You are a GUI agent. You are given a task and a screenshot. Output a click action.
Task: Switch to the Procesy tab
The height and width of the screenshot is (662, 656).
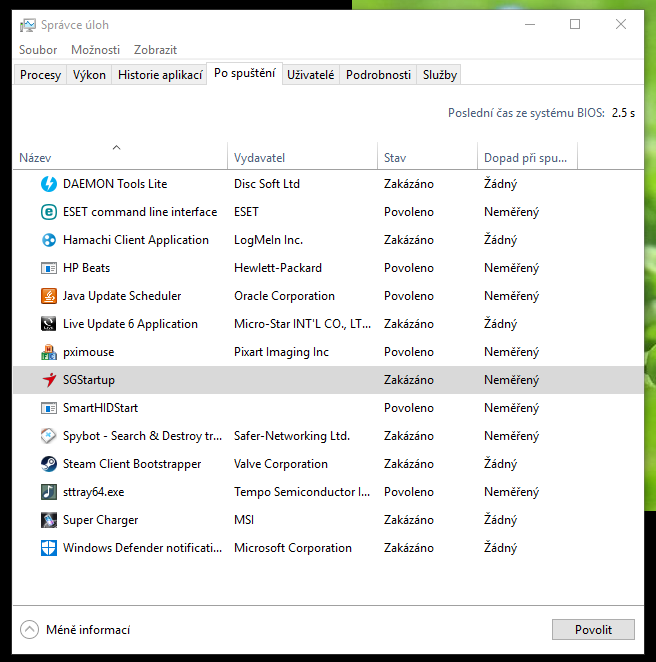(x=40, y=75)
